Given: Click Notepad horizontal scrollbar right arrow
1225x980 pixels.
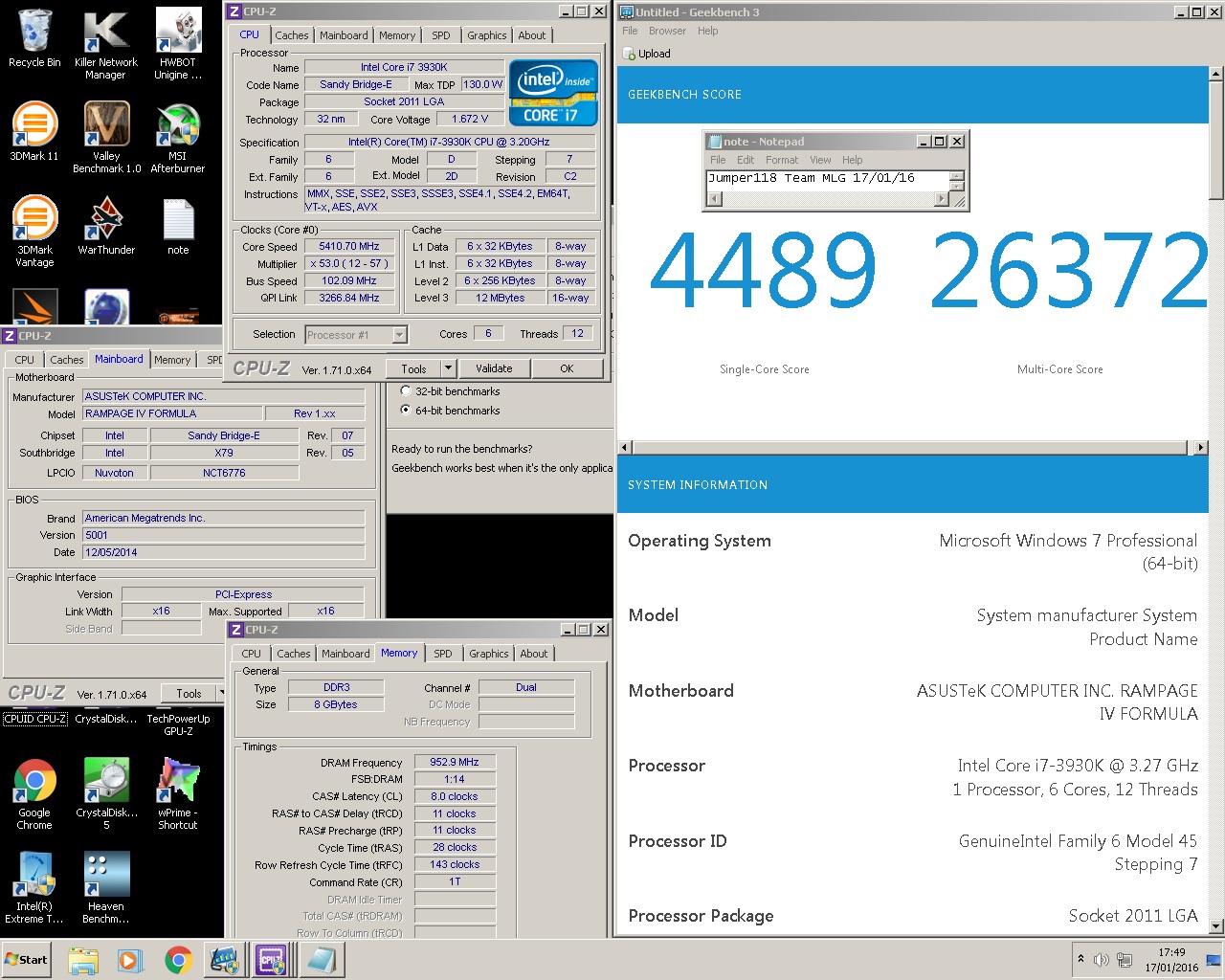Looking at the screenshot, I should pos(942,199).
